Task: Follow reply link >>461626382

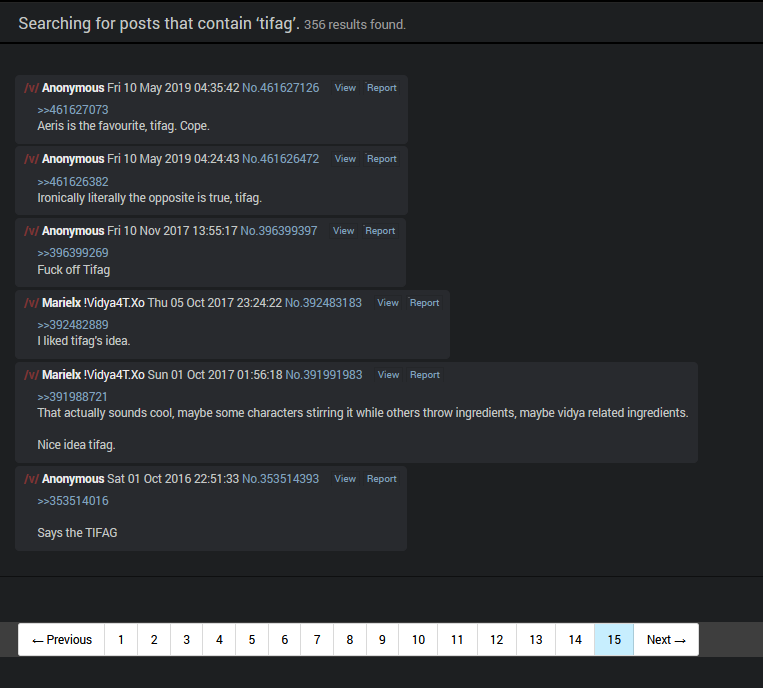Action: click(73, 182)
